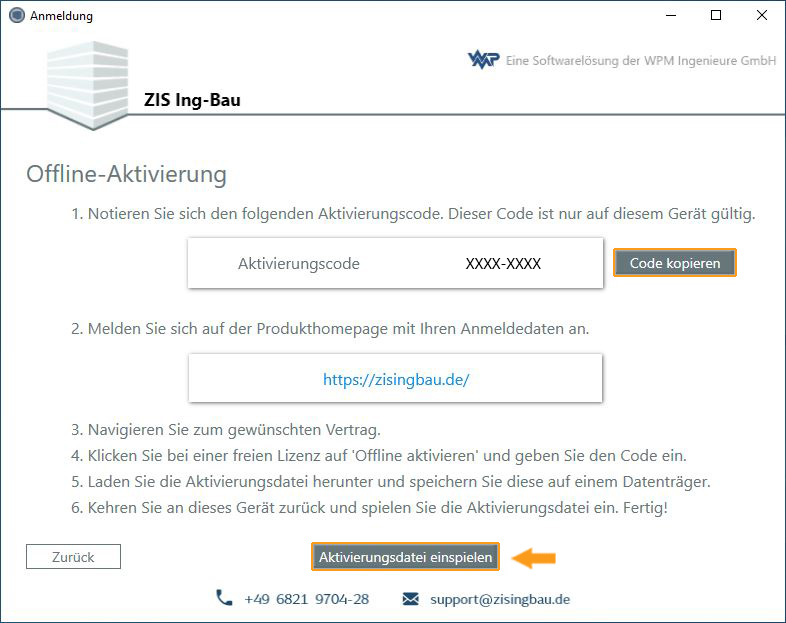Click the Code kopieren button
The image size is (786, 623).
pos(675,263)
